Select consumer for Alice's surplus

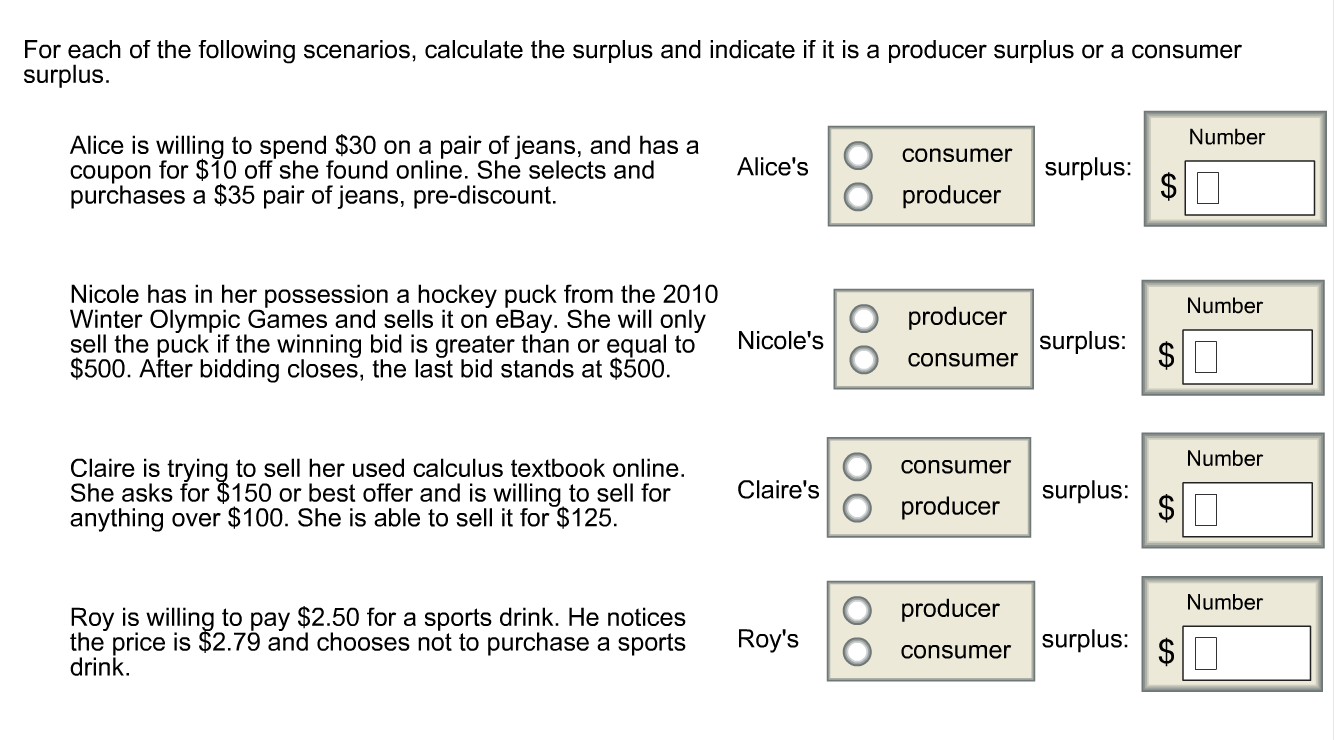[x=858, y=154]
